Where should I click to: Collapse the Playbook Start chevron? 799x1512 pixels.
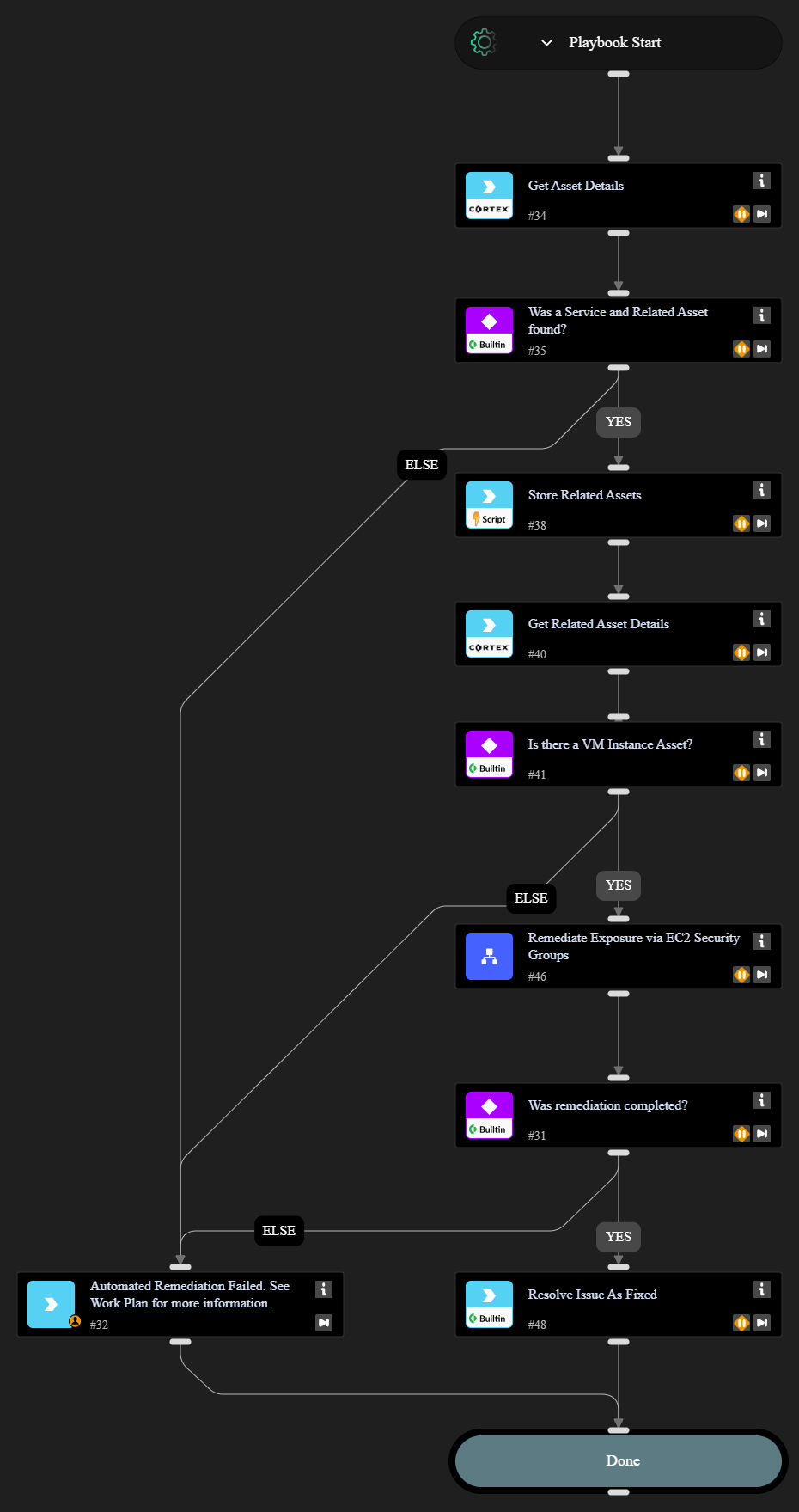[x=546, y=42]
